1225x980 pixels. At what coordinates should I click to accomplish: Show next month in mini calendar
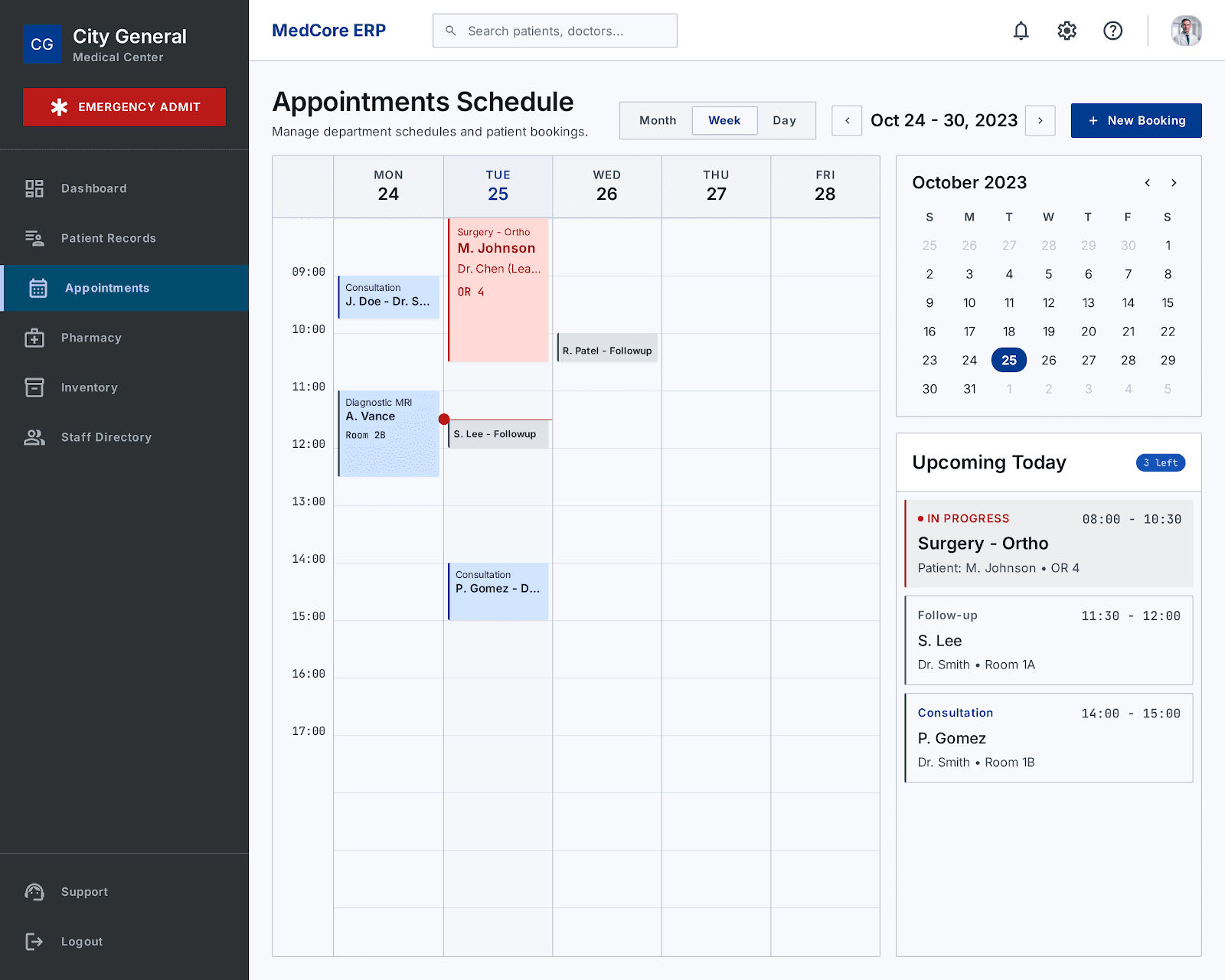(1174, 183)
